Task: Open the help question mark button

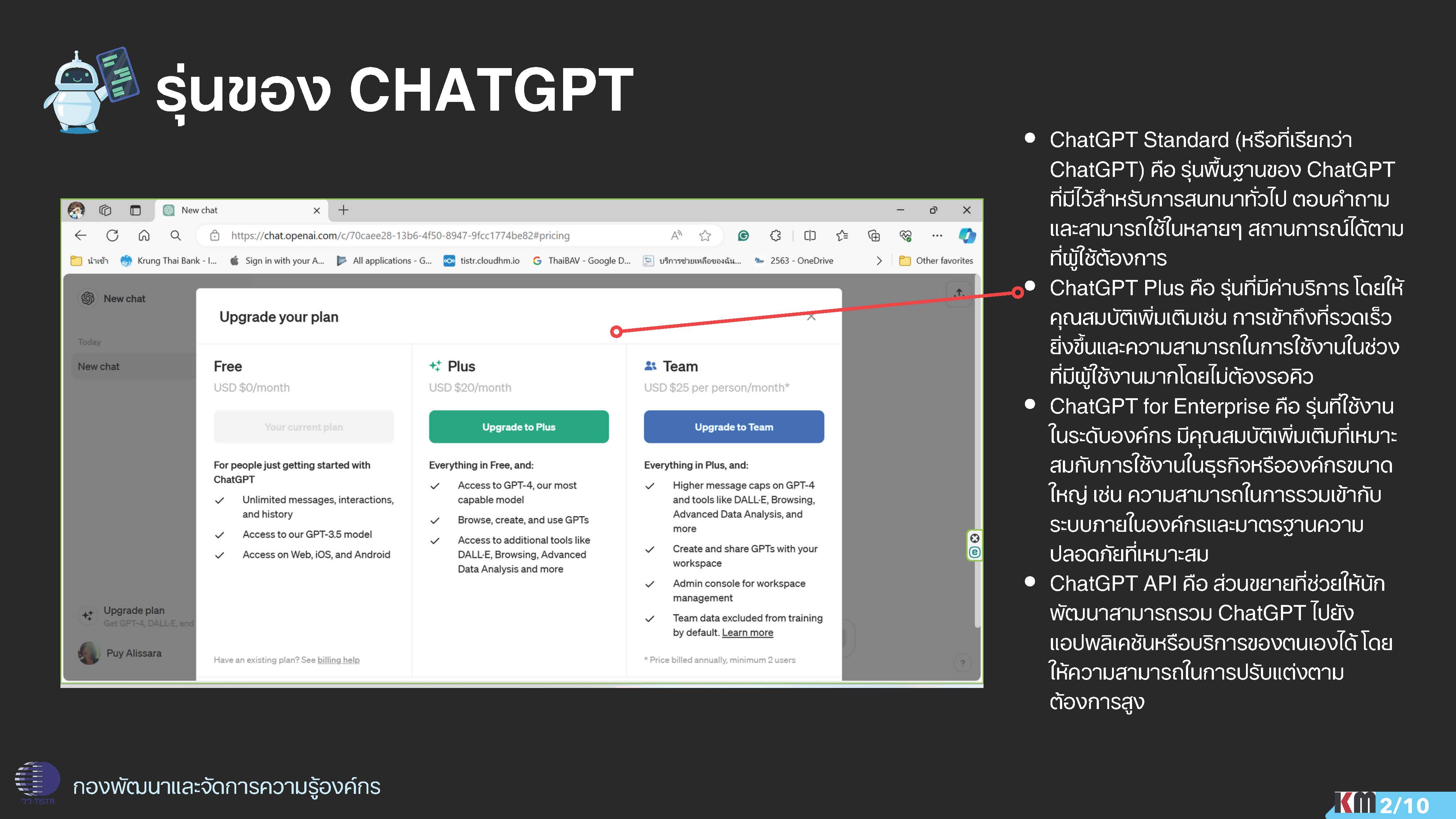Action: 962,662
